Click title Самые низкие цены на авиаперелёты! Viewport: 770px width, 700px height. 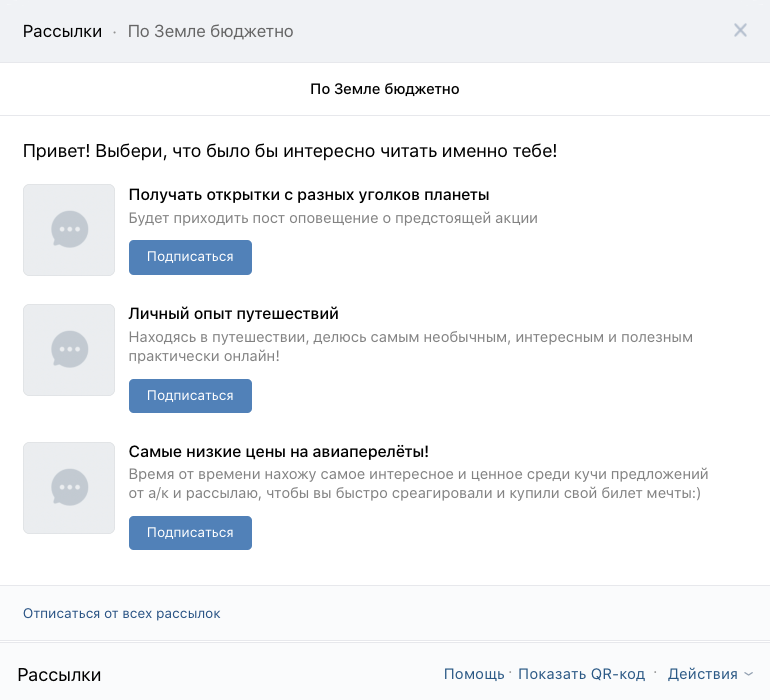[278, 451]
